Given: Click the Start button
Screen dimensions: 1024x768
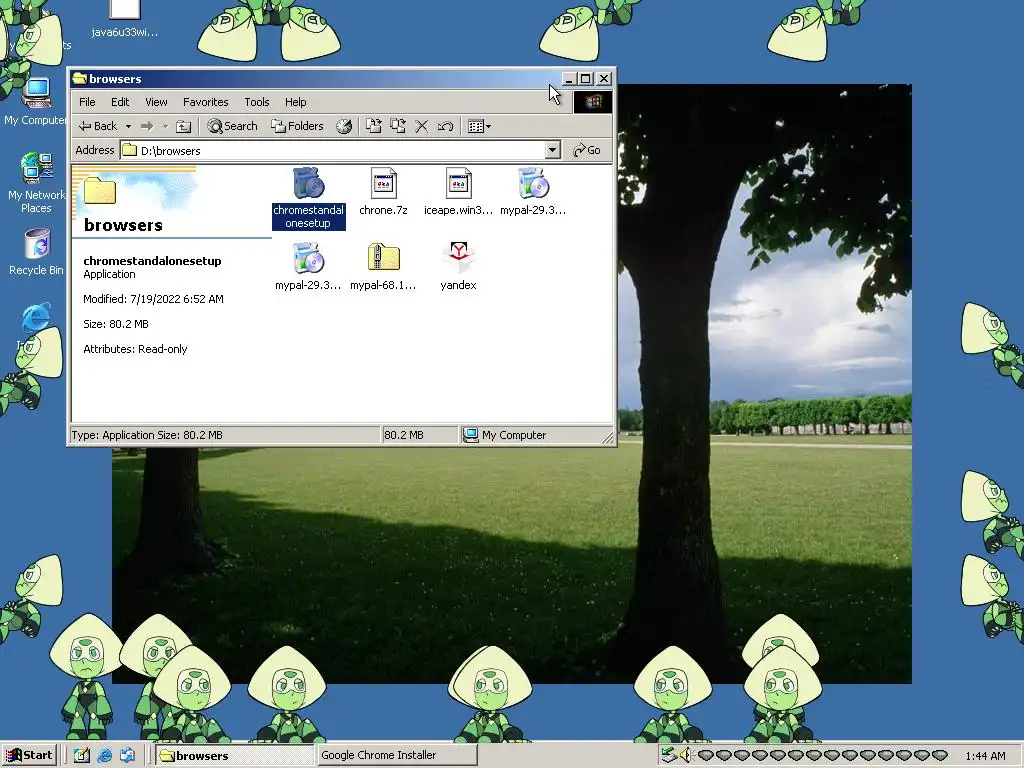Looking at the screenshot, I should point(29,755).
